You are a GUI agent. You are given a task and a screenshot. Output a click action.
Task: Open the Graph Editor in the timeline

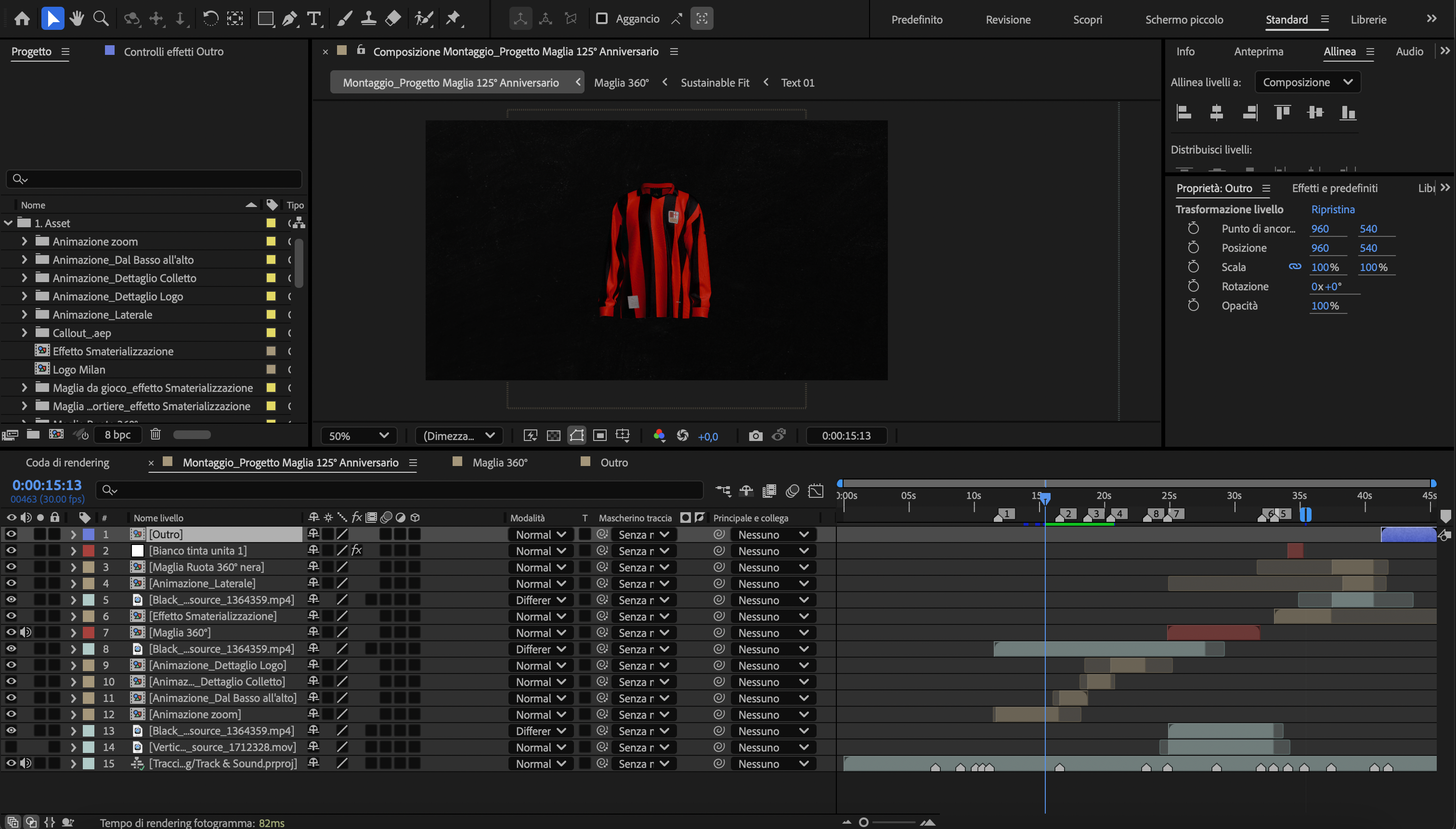[x=817, y=490]
